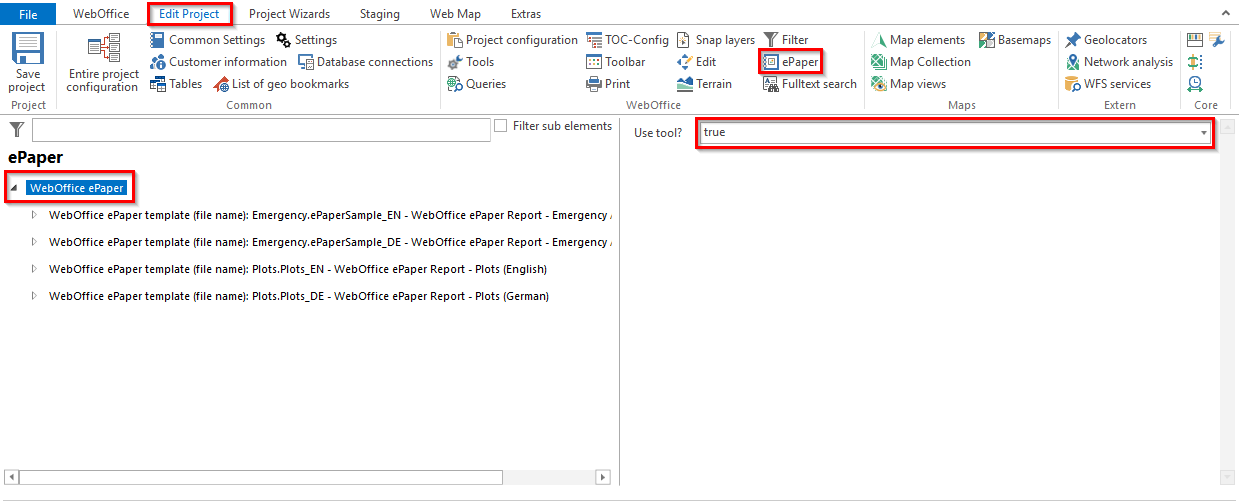
Task: Open Snap layers configuration
Action: [716, 40]
